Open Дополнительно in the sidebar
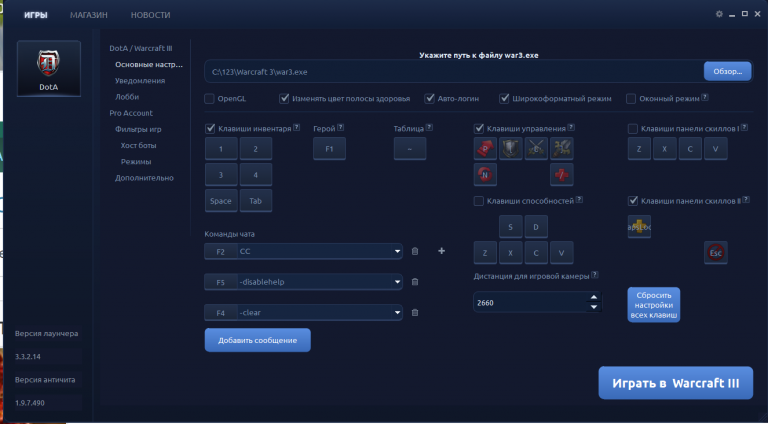Viewport: 768px width, 424px height. pos(144,178)
